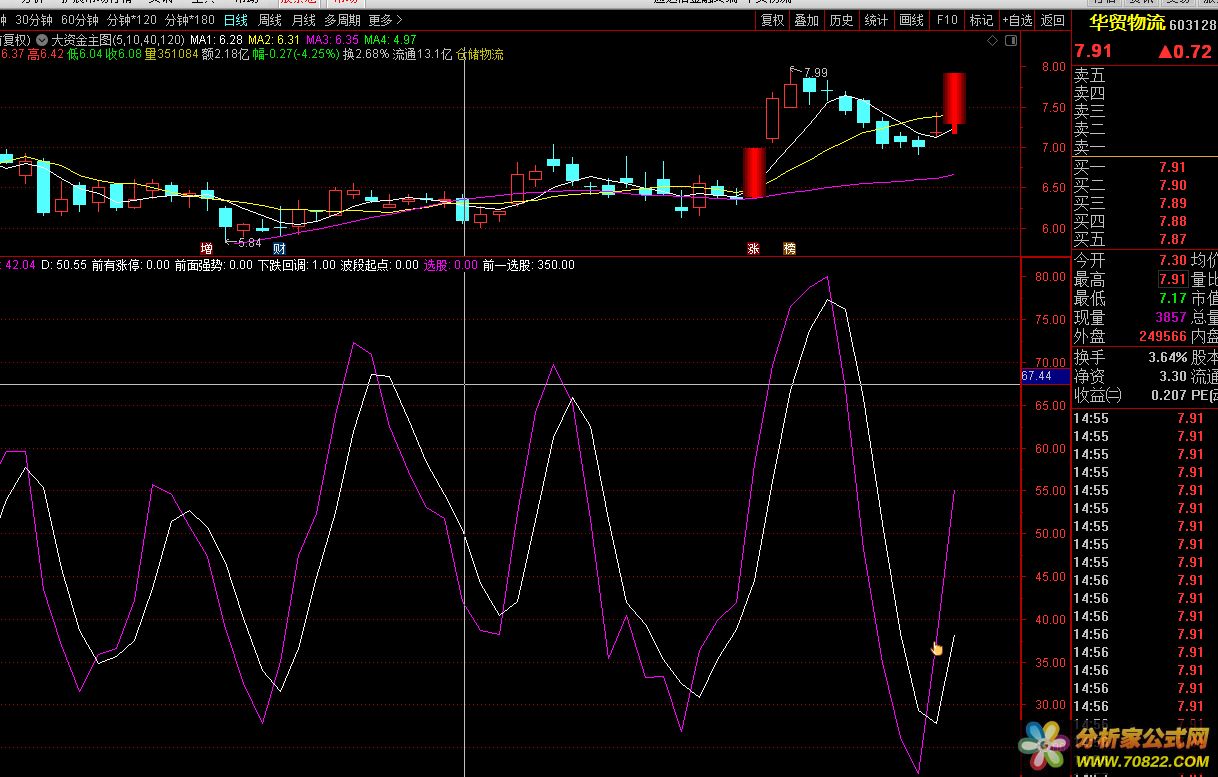Select the 买一 bid row
Image resolution: width=1218 pixels, height=777 pixels.
click(1145, 167)
